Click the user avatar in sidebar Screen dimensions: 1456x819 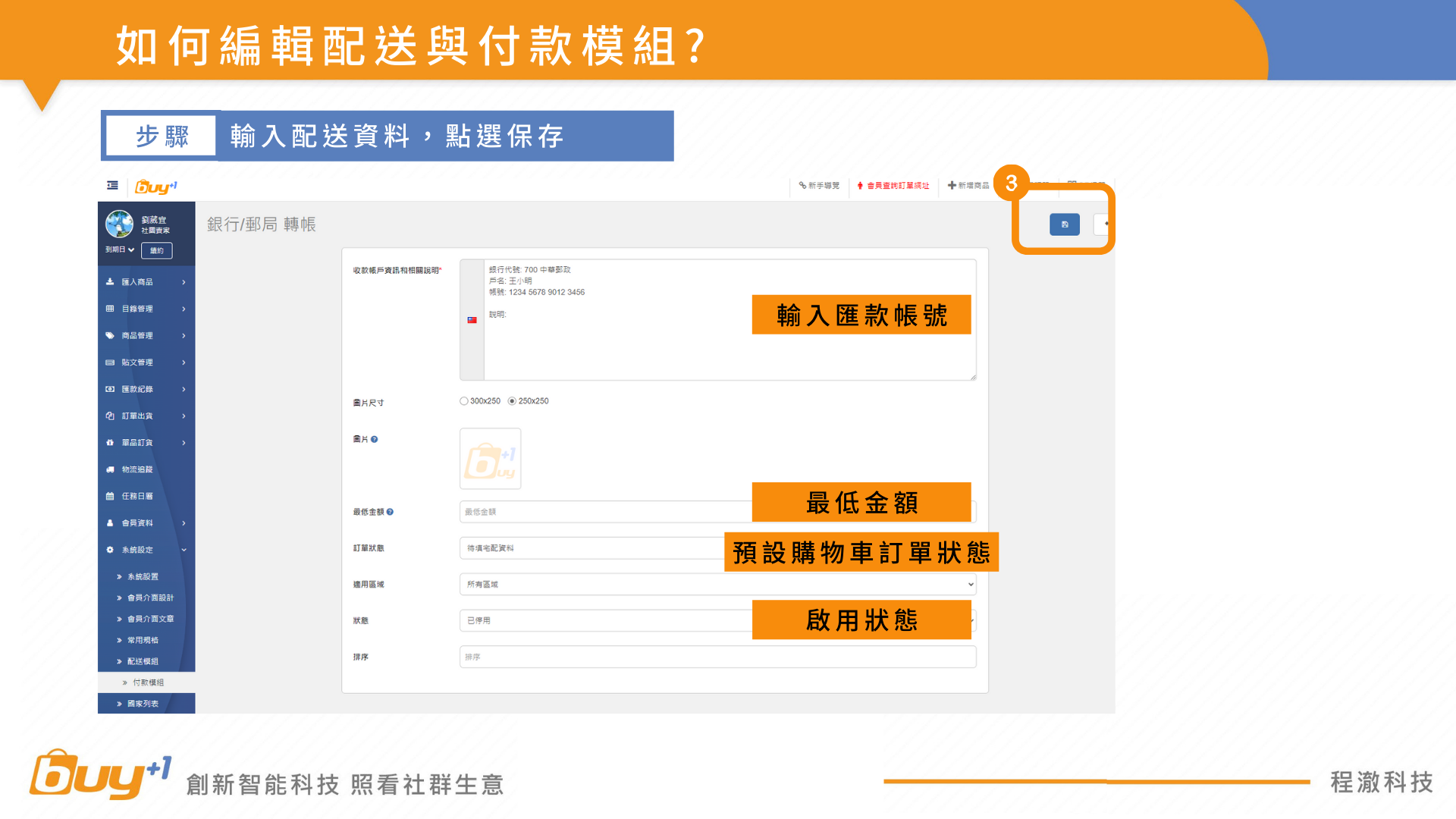coord(119,224)
